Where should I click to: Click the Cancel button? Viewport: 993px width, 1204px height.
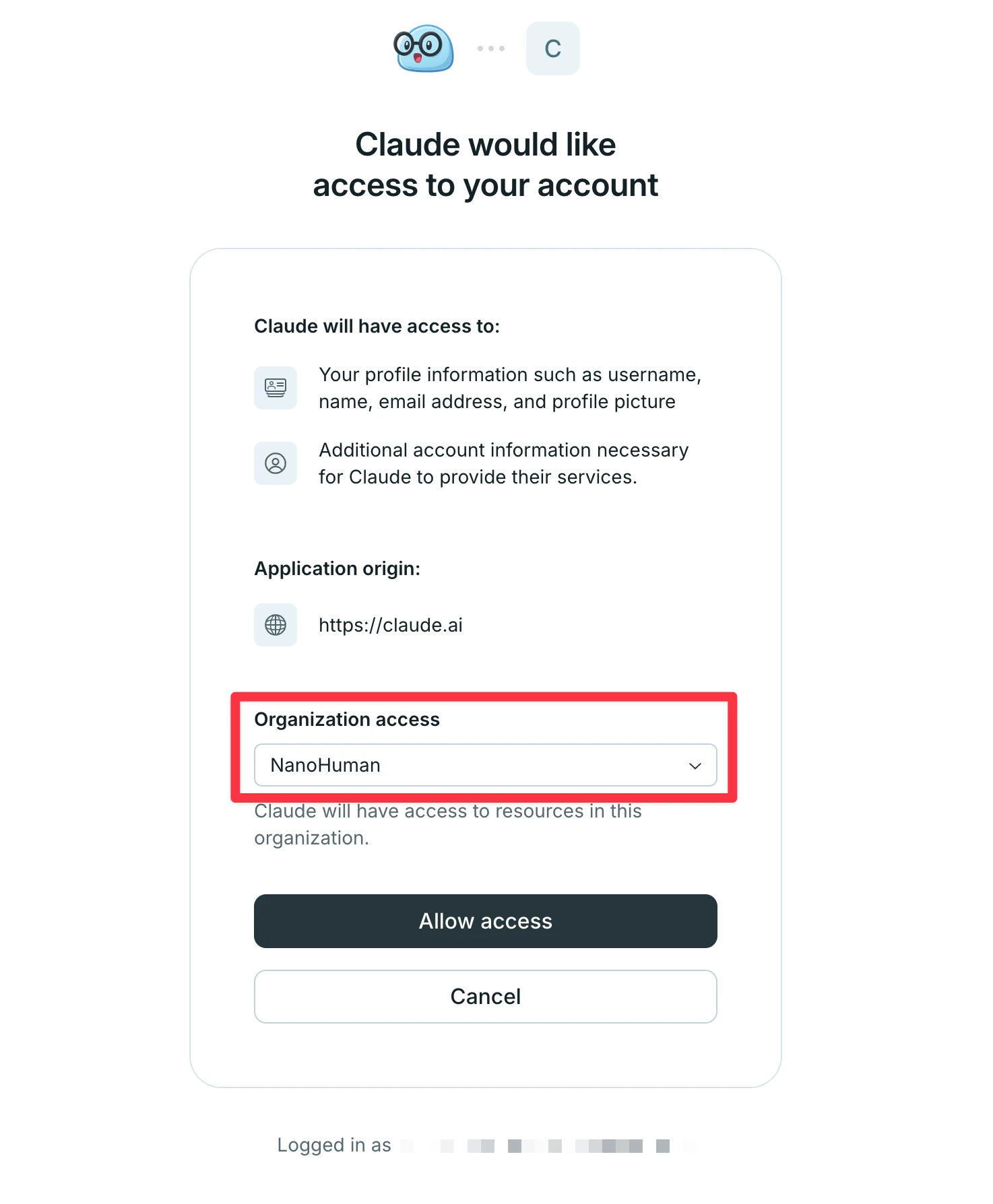point(485,997)
